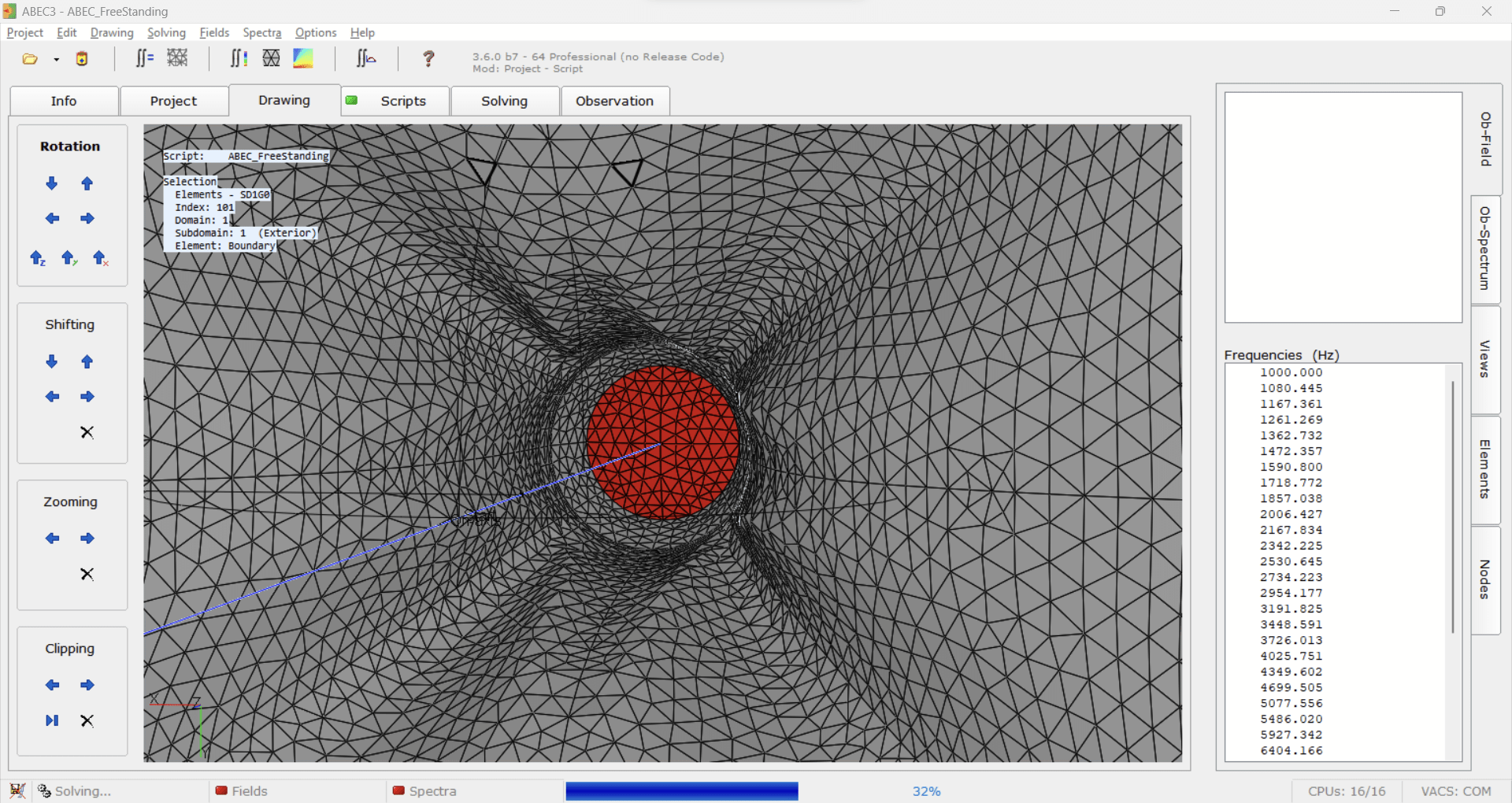
Task: Switch to the Solving tab
Action: click(505, 101)
